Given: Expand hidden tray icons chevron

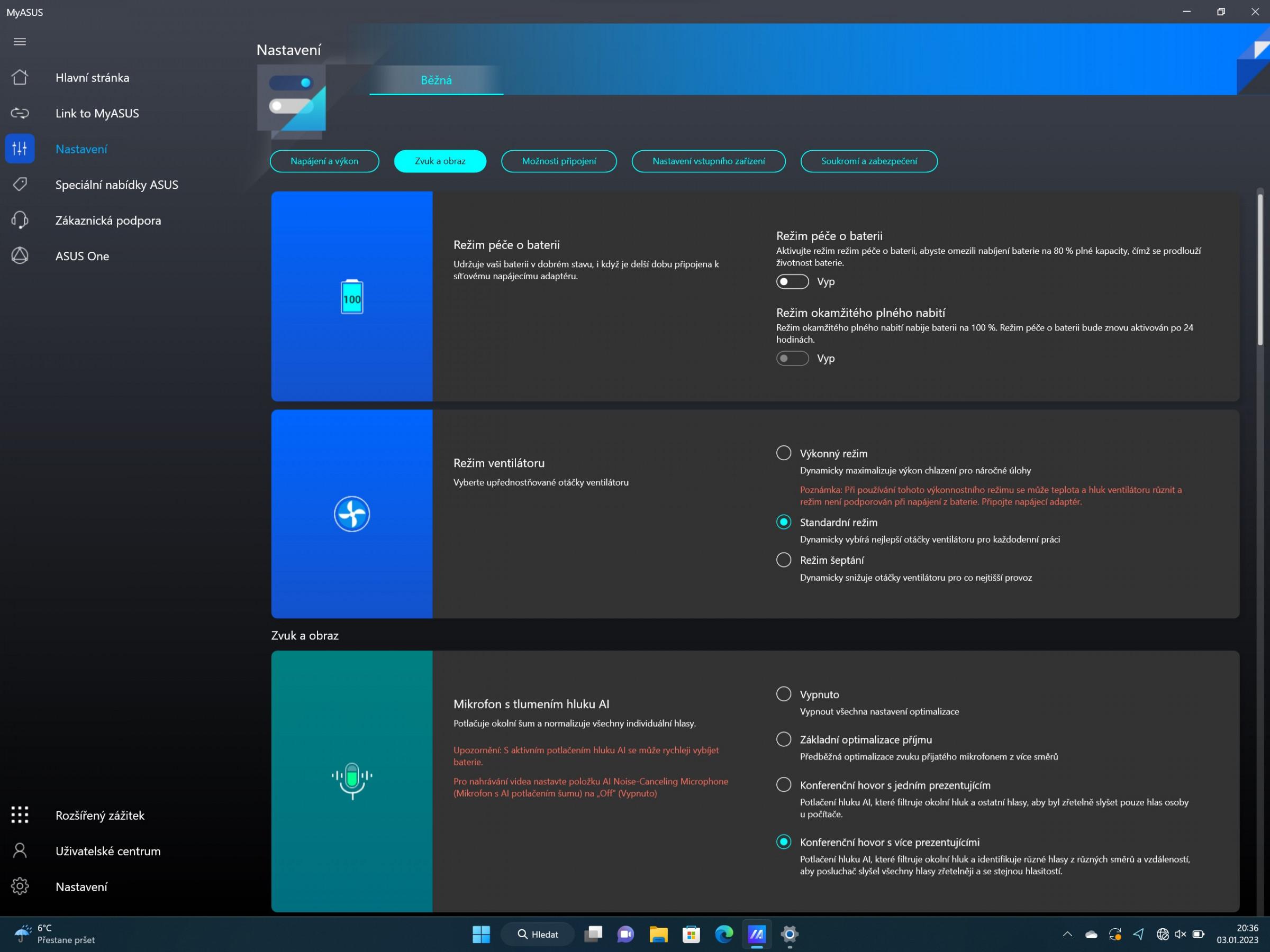Looking at the screenshot, I should (1067, 934).
